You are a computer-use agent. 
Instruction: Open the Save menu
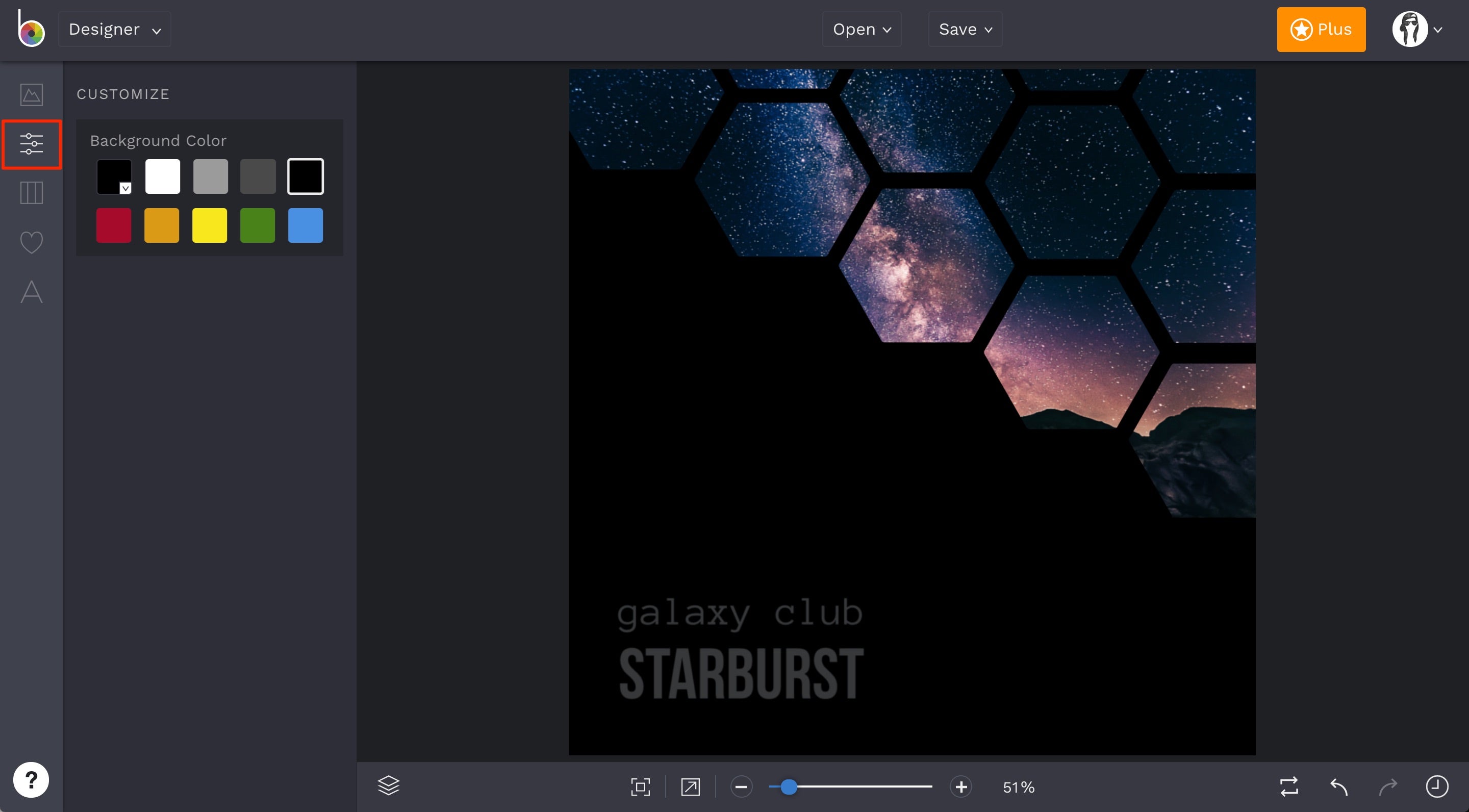pyautogui.click(x=965, y=29)
